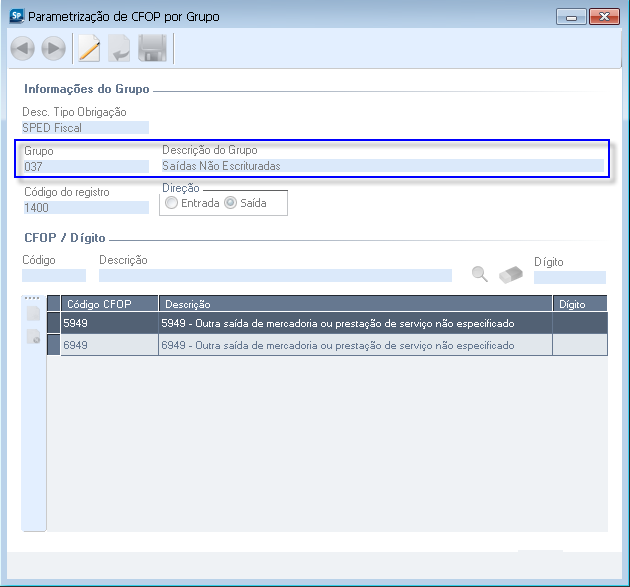Click row selector for the 6949 row

(x=53, y=345)
